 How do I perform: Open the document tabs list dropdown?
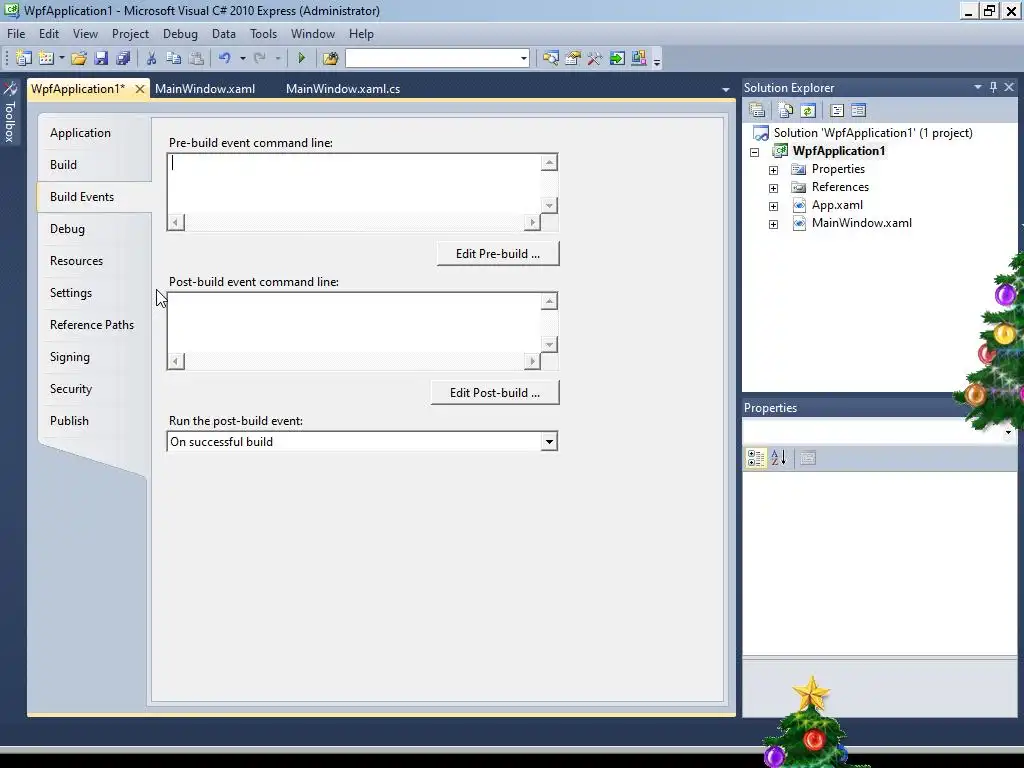[726, 89]
